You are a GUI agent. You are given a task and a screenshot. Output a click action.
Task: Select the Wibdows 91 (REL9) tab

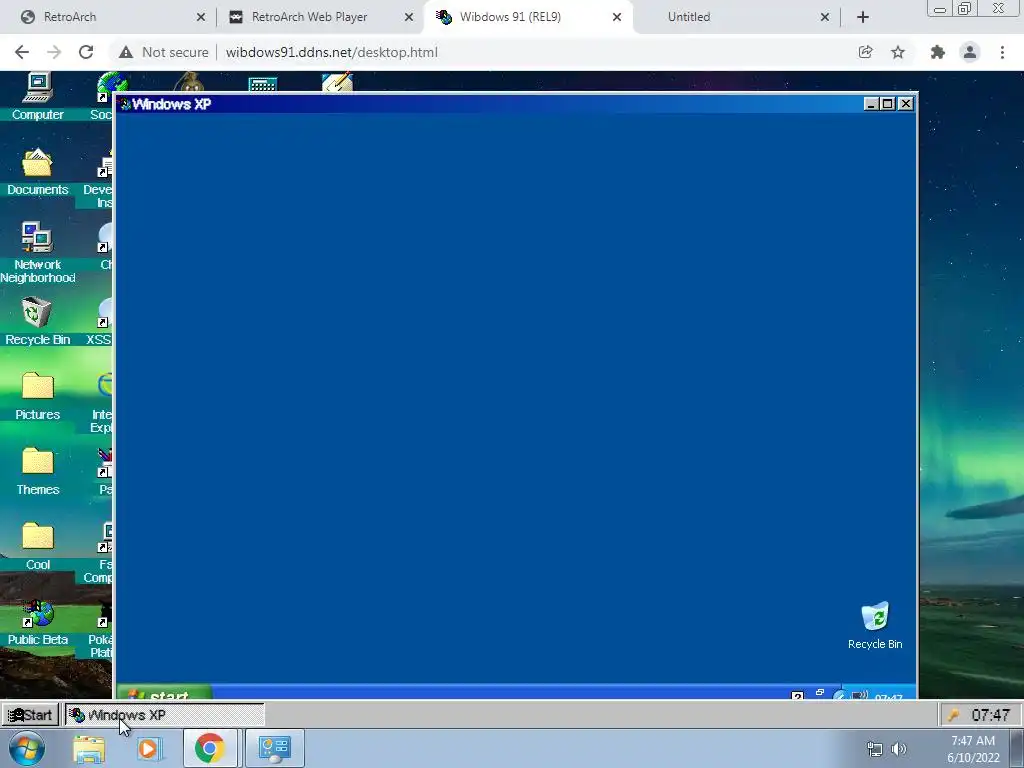[x=528, y=17]
